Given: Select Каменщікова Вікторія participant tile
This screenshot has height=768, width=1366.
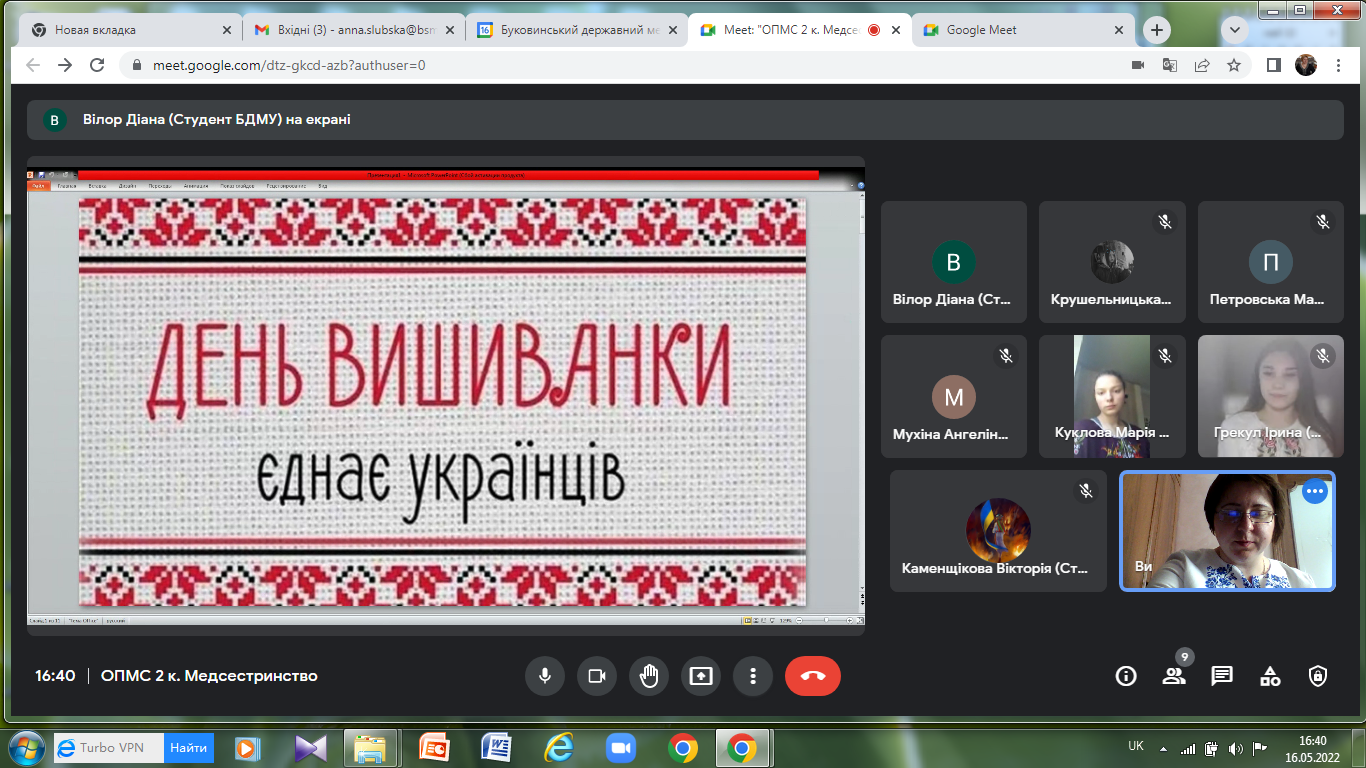Looking at the screenshot, I should pos(998,531).
